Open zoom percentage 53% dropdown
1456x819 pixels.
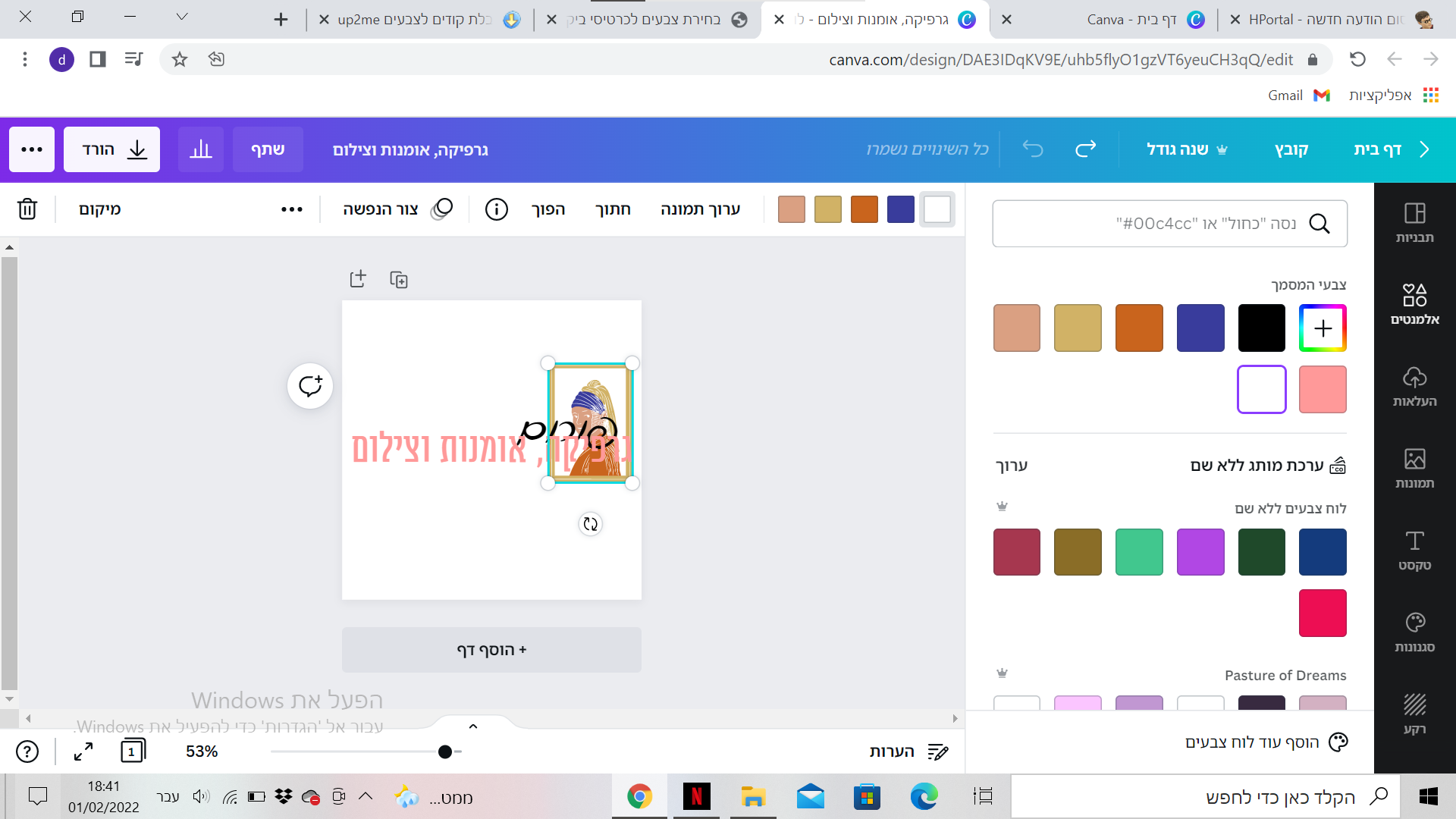click(x=202, y=752)
